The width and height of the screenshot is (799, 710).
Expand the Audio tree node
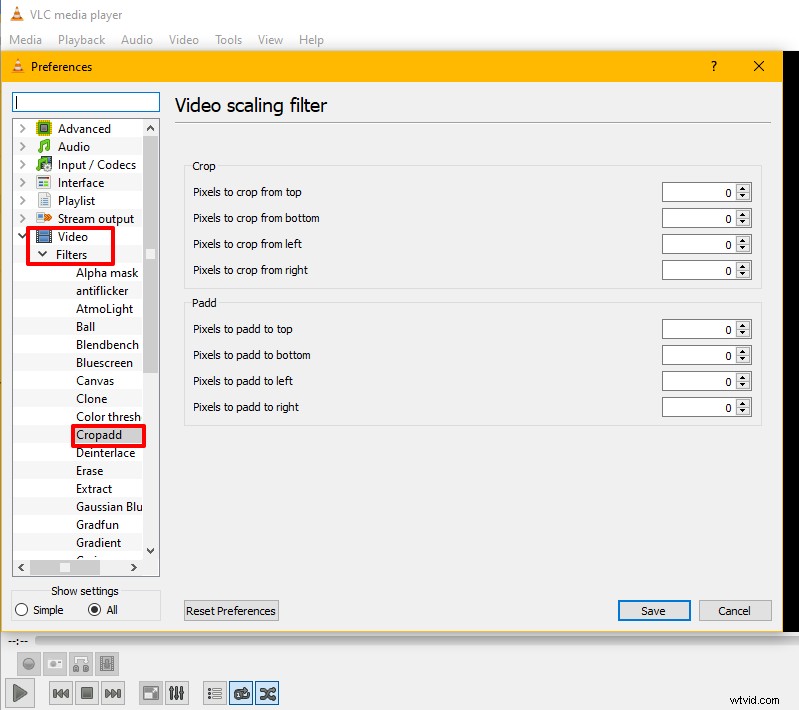(x=22, y=146)
